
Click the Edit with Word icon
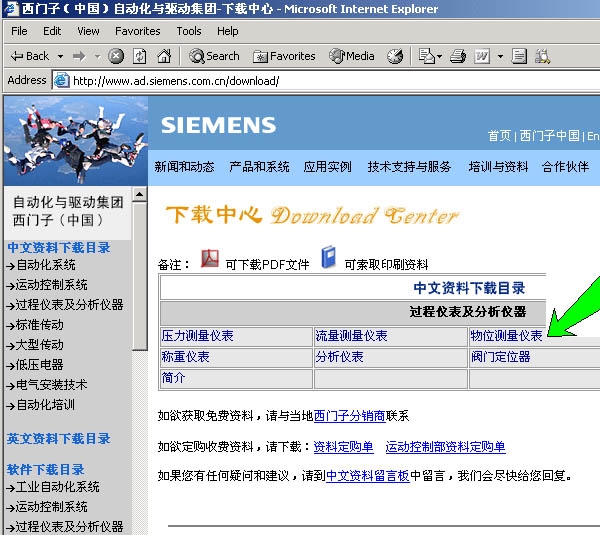(x=482, y=56)
